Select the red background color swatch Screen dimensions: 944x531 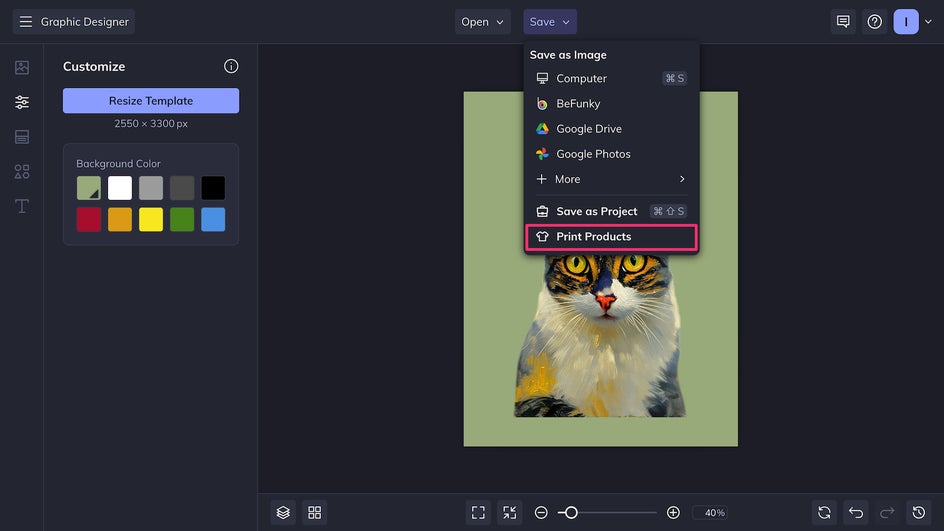88,220
